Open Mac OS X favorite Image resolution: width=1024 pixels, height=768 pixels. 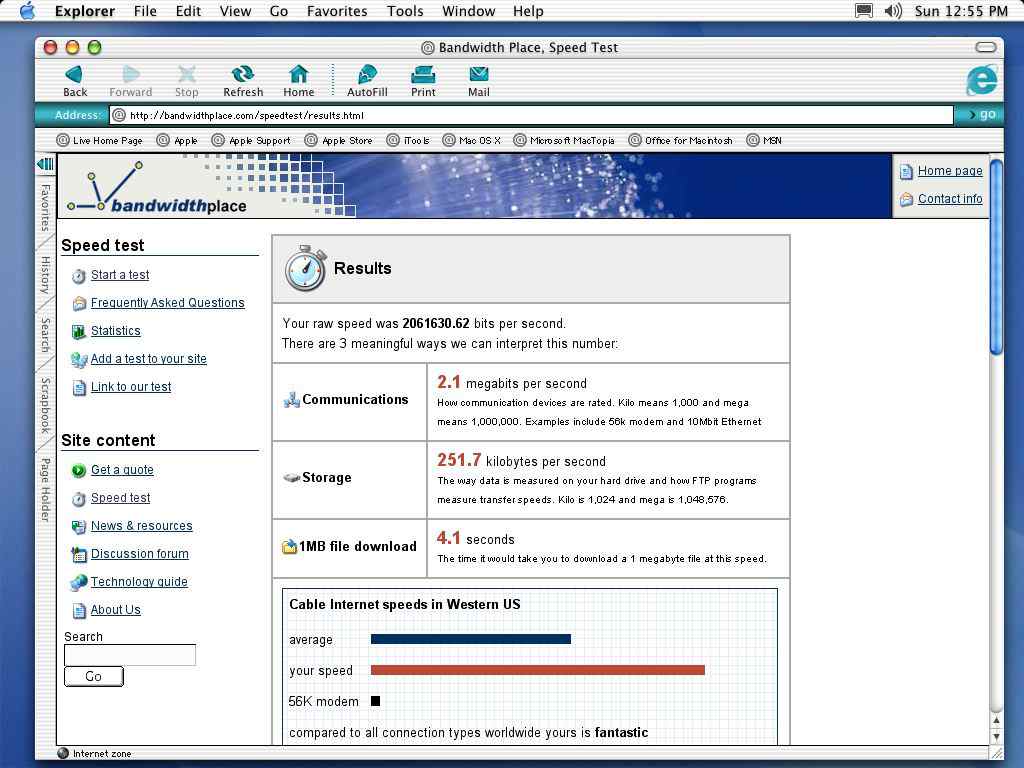coord(472,140)
